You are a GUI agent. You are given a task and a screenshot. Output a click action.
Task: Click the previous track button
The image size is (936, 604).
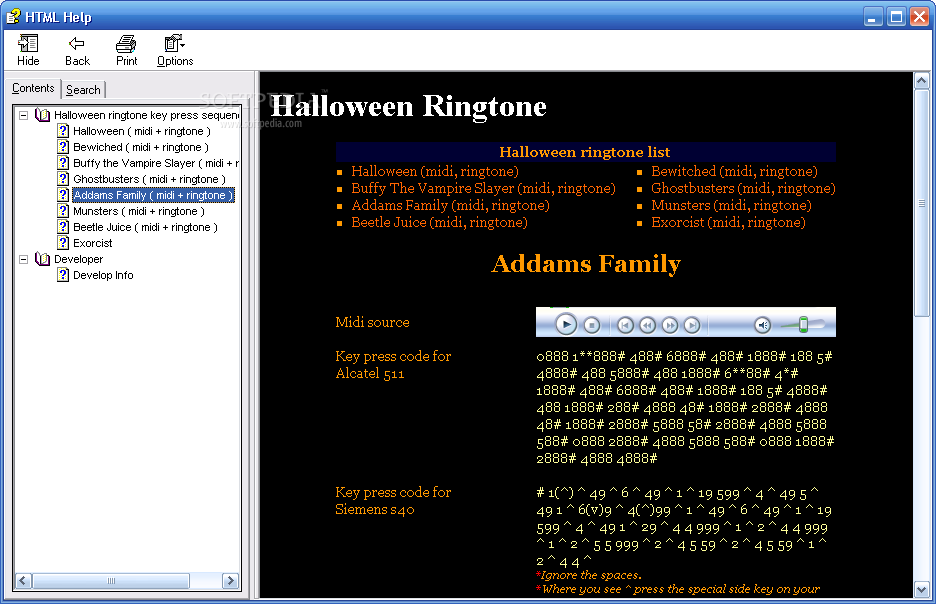pyautogui.click(x=625, y=325)
